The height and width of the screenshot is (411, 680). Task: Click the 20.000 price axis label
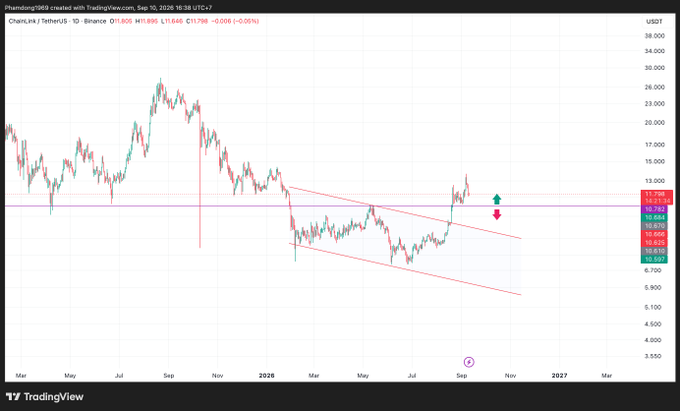click(x=654, y=123)
